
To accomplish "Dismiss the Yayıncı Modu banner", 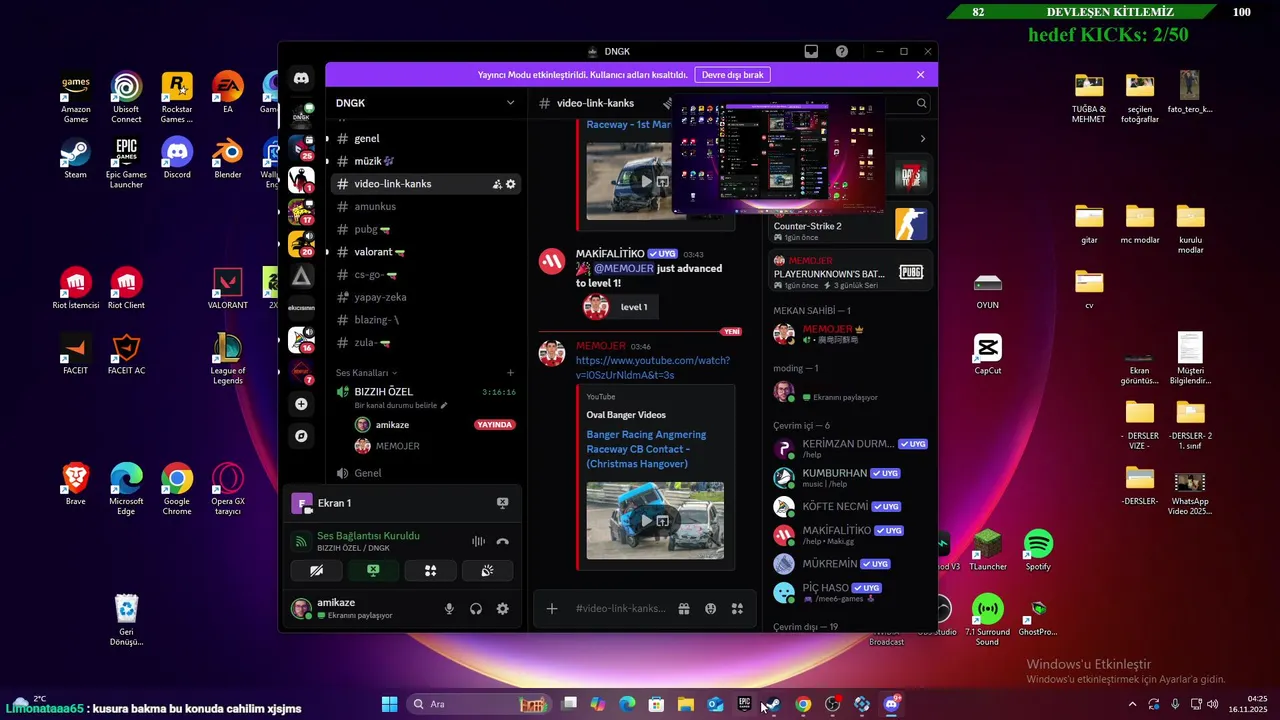I will [x=920, y=75].
